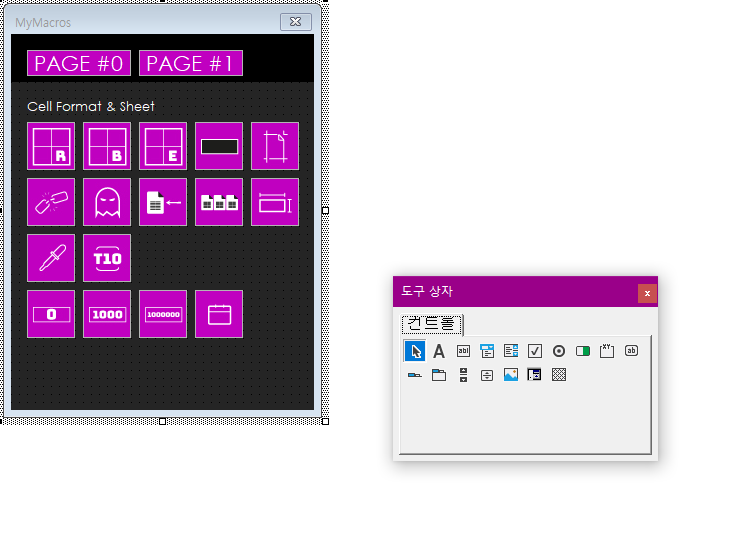Select the ScrollBar control in toolbox

463,375
